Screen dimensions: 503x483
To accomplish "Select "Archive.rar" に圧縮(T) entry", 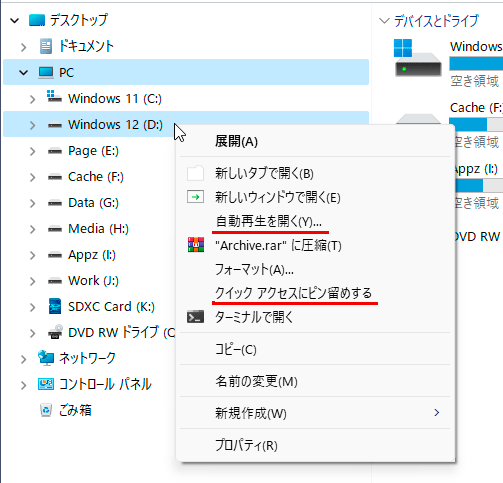I will click(x=315, y=245).
